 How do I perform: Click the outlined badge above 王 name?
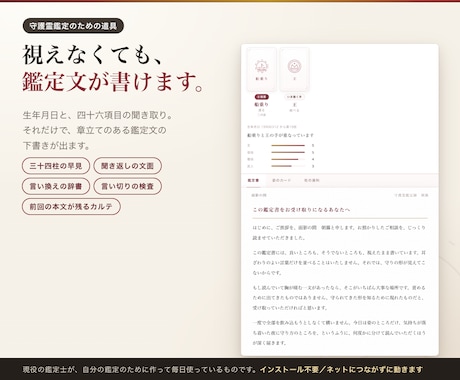click(294, 97)
